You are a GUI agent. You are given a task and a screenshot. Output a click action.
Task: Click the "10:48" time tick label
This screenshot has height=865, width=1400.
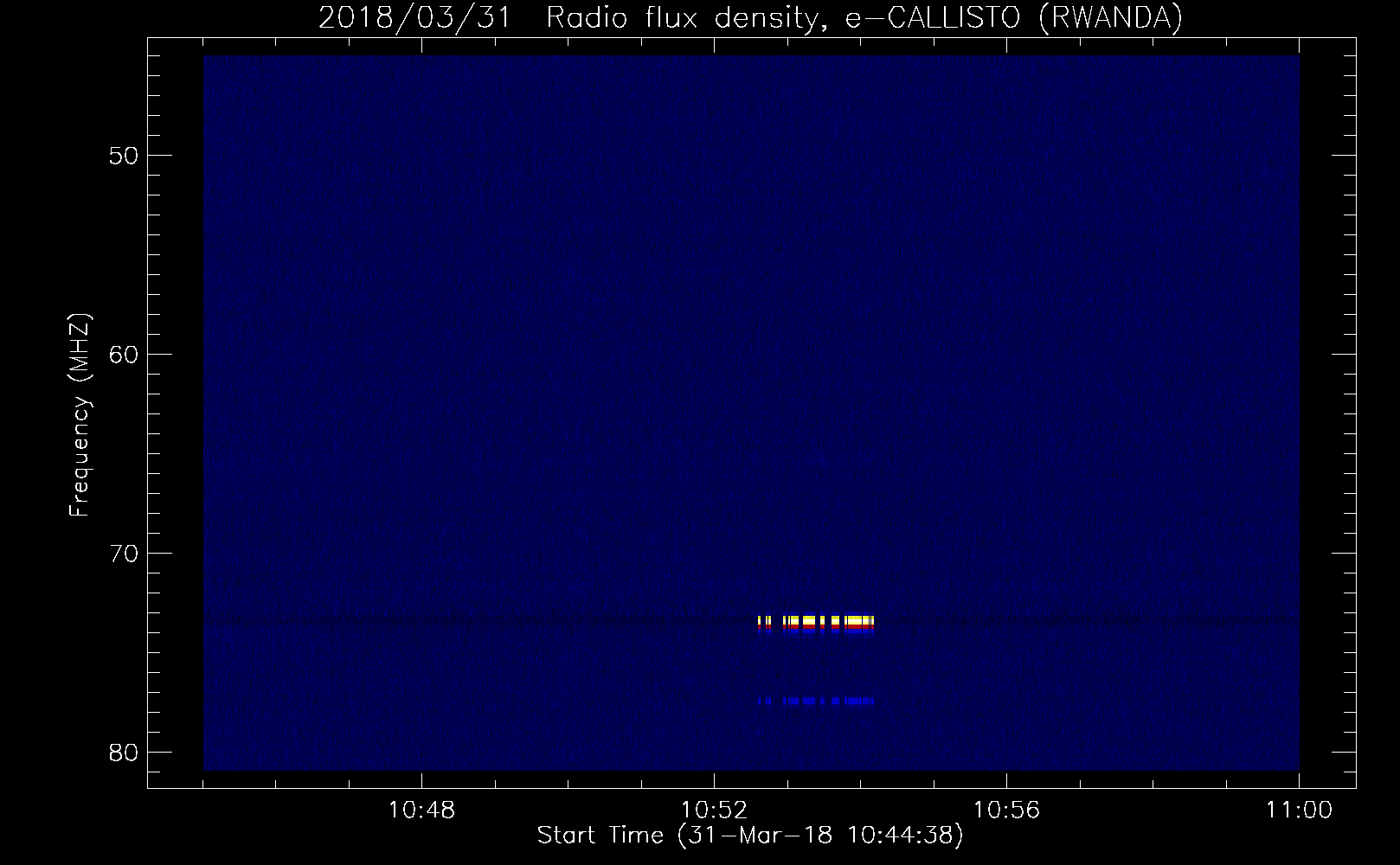click(x=421, y=811)
